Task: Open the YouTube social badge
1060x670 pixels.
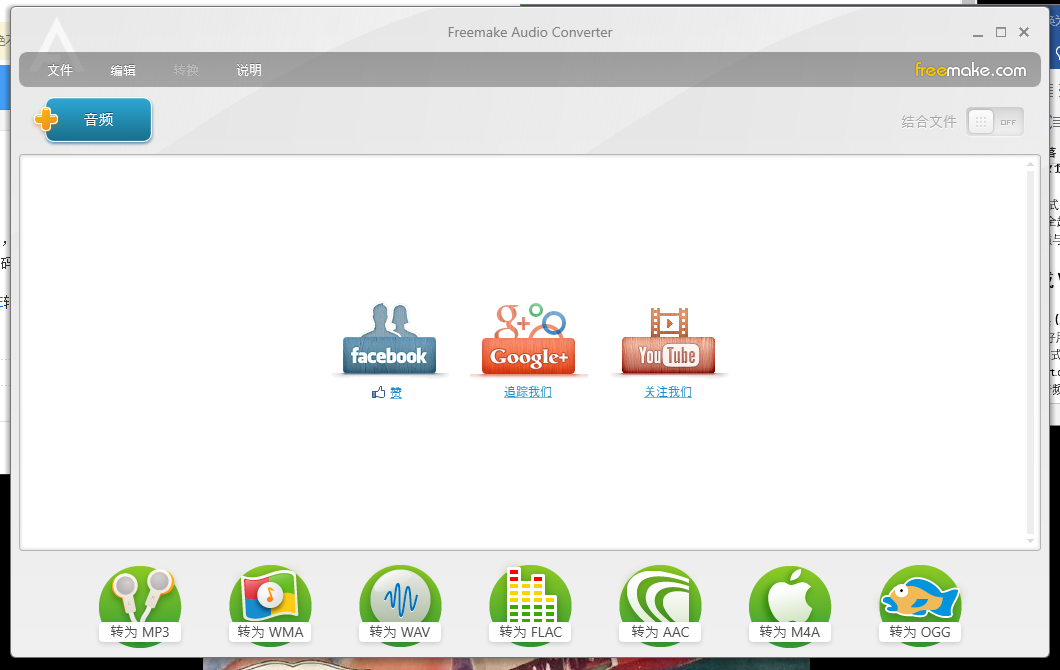Action: (669, 340)
